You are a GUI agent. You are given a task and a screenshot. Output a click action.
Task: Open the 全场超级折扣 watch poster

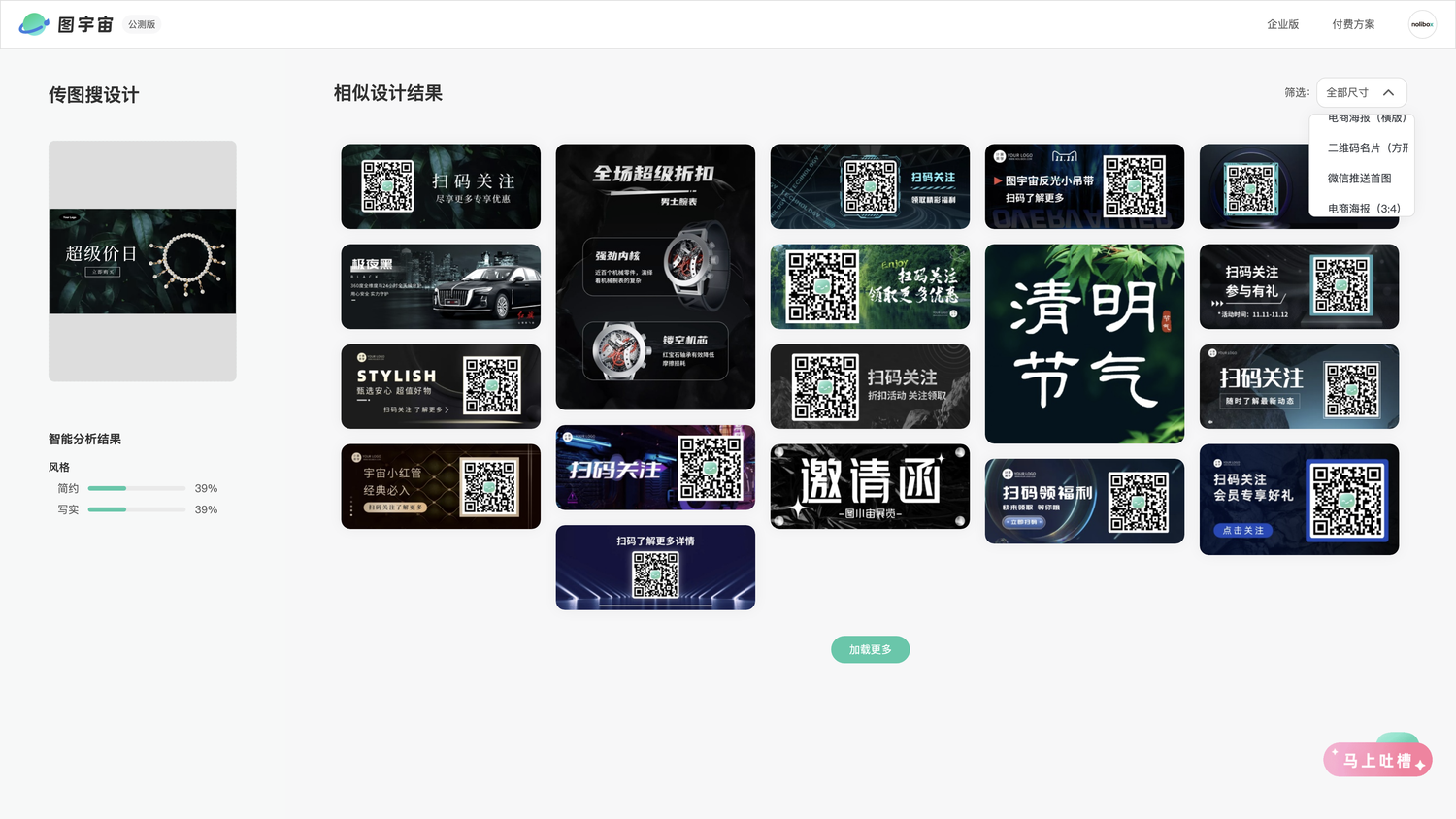point(655,277)
